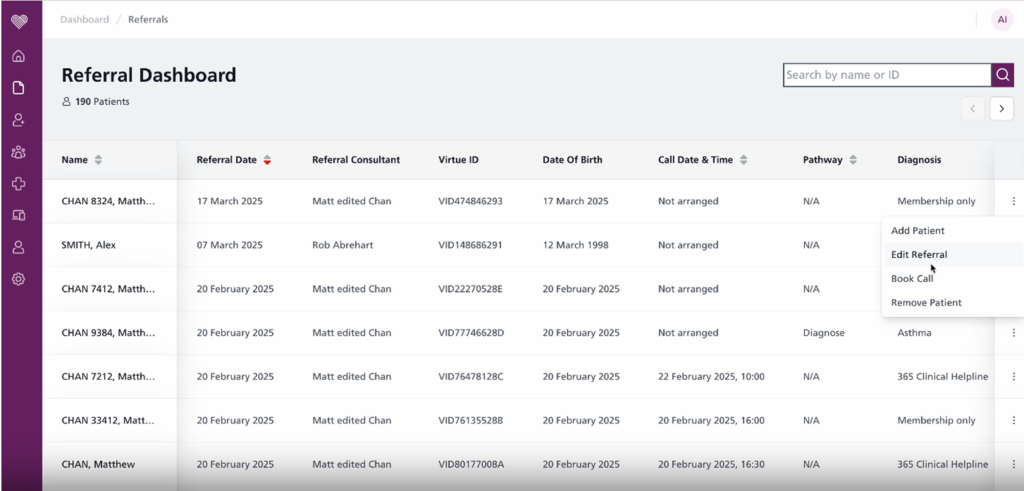Focus the Search by name or ID field

(888, 75)
